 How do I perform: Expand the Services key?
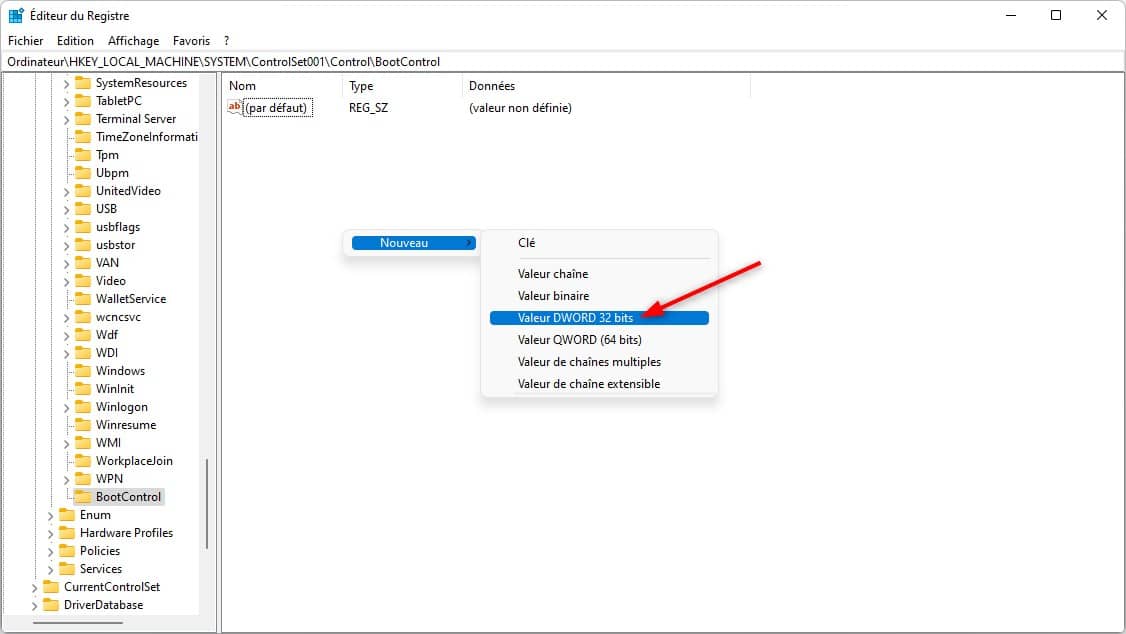pos(50,569)
